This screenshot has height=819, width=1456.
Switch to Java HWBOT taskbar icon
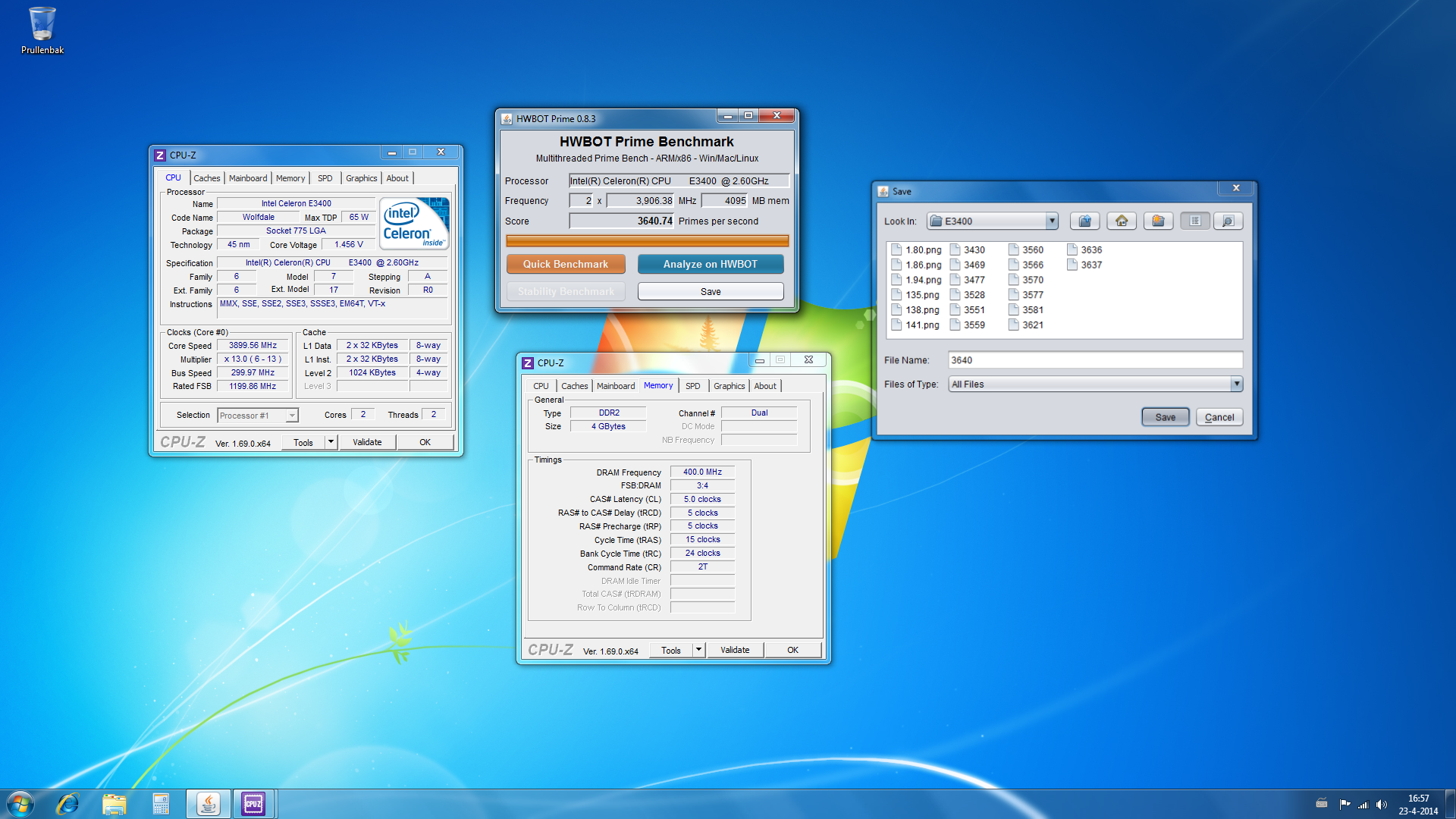pyautogui.click(x=208, y=804)
